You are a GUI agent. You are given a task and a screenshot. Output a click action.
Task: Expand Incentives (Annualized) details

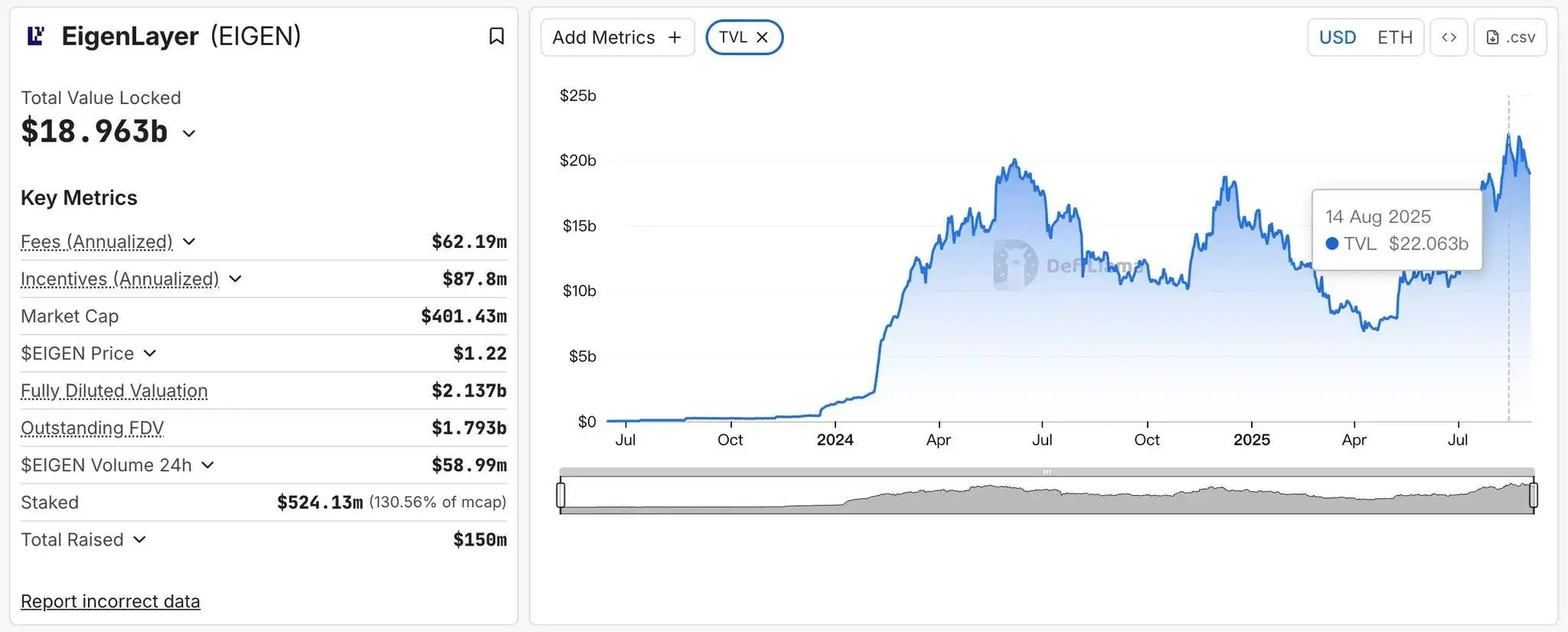click(x=235, y=279)
